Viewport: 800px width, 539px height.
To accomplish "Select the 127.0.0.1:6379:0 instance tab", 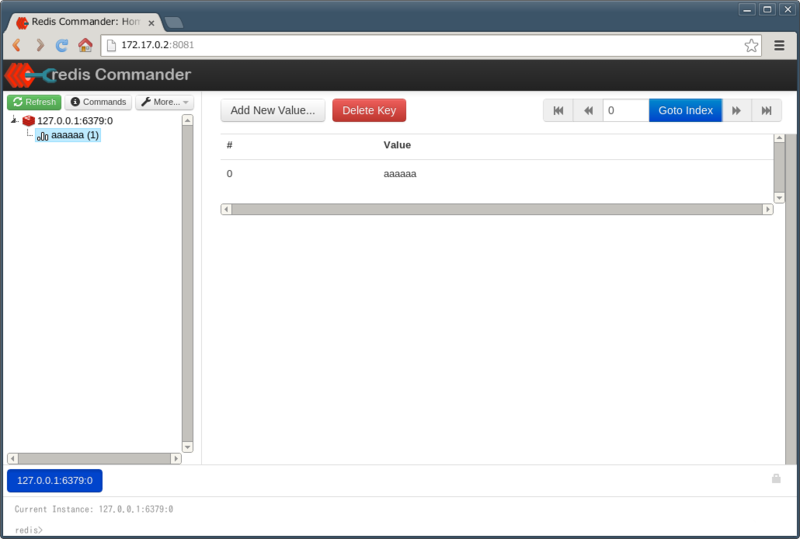I will (x=55, y=480).
